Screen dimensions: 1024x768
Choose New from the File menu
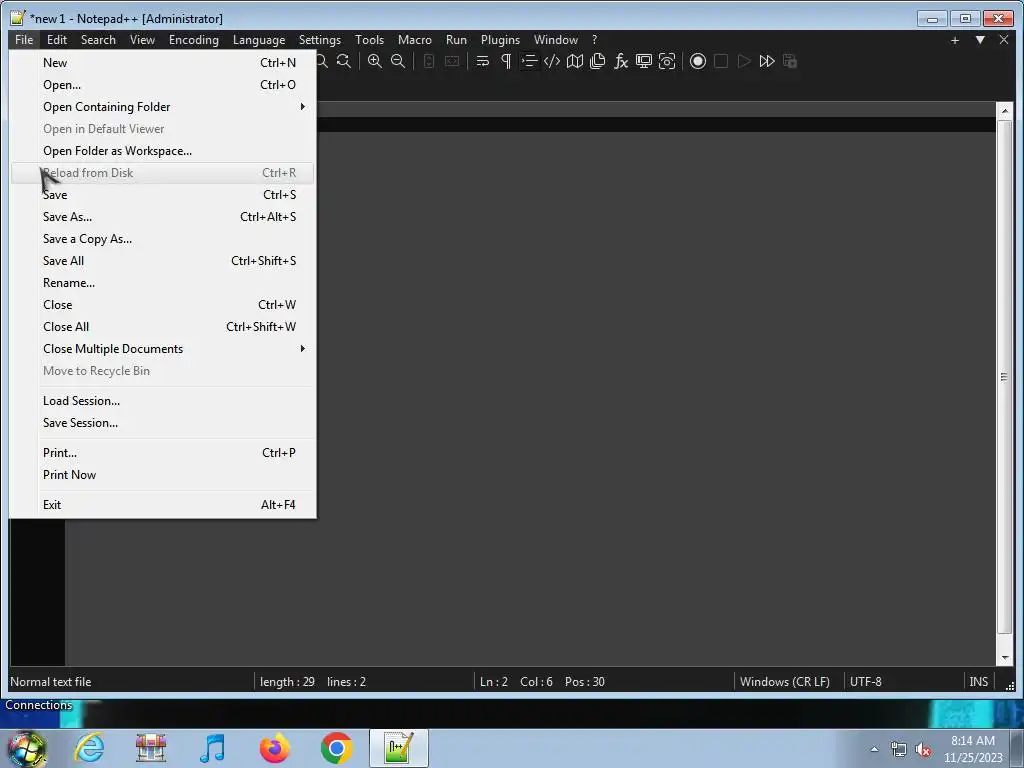(163, 63)
